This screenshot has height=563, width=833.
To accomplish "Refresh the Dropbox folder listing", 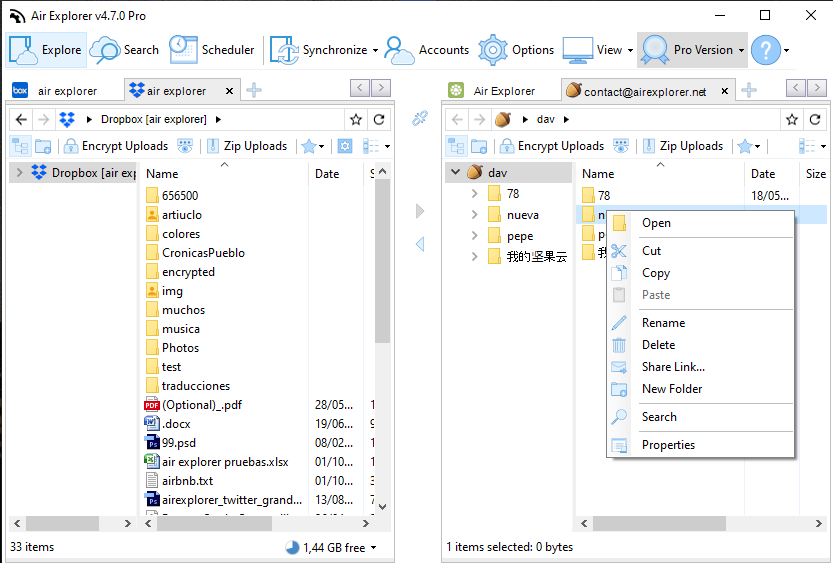I will pos(379,120).
